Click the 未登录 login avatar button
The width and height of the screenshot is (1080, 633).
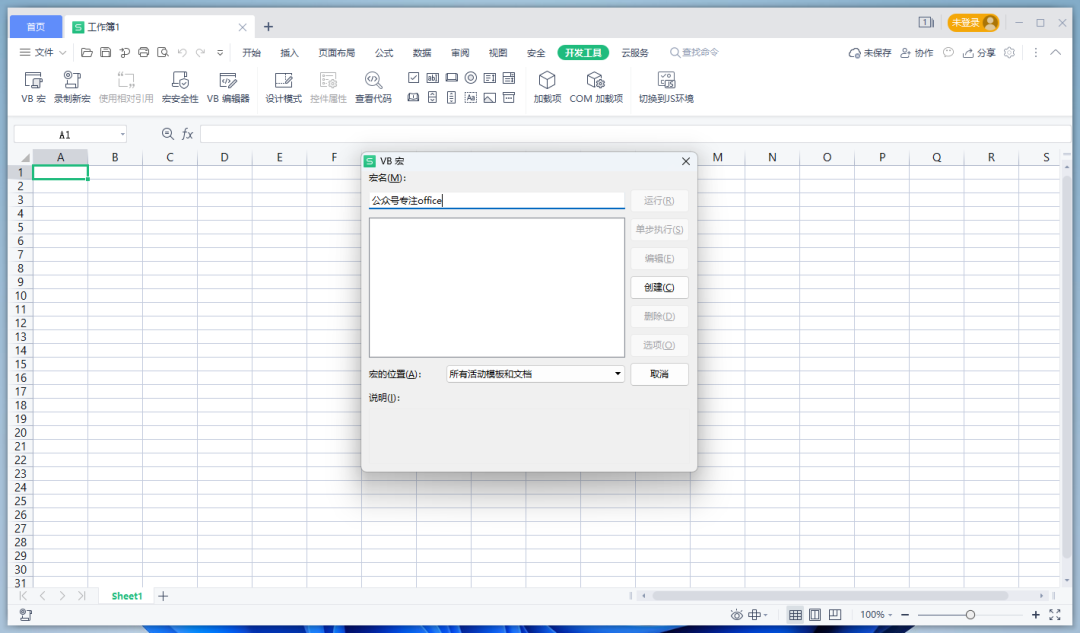pos(973,23)
